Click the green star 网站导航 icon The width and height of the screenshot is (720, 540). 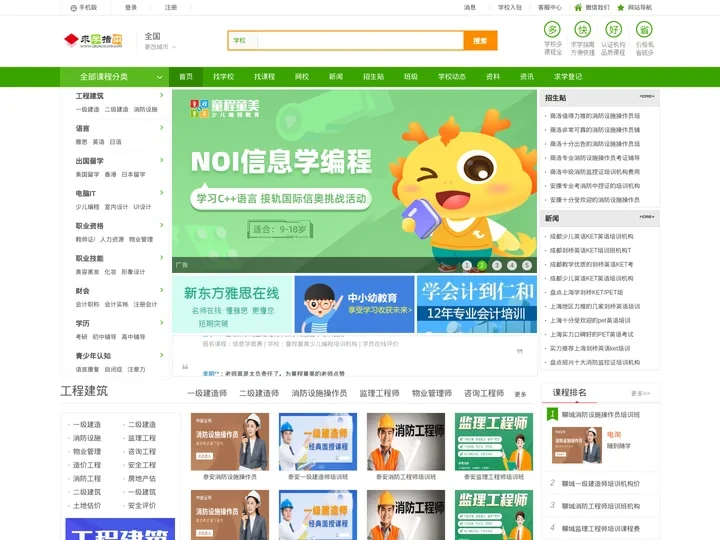(621, 7)
